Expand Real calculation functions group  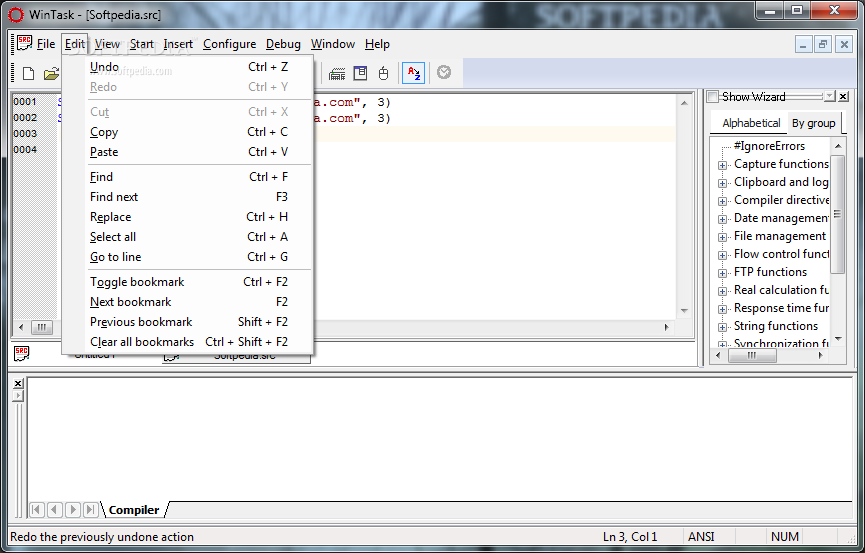(x=722, y=291)
